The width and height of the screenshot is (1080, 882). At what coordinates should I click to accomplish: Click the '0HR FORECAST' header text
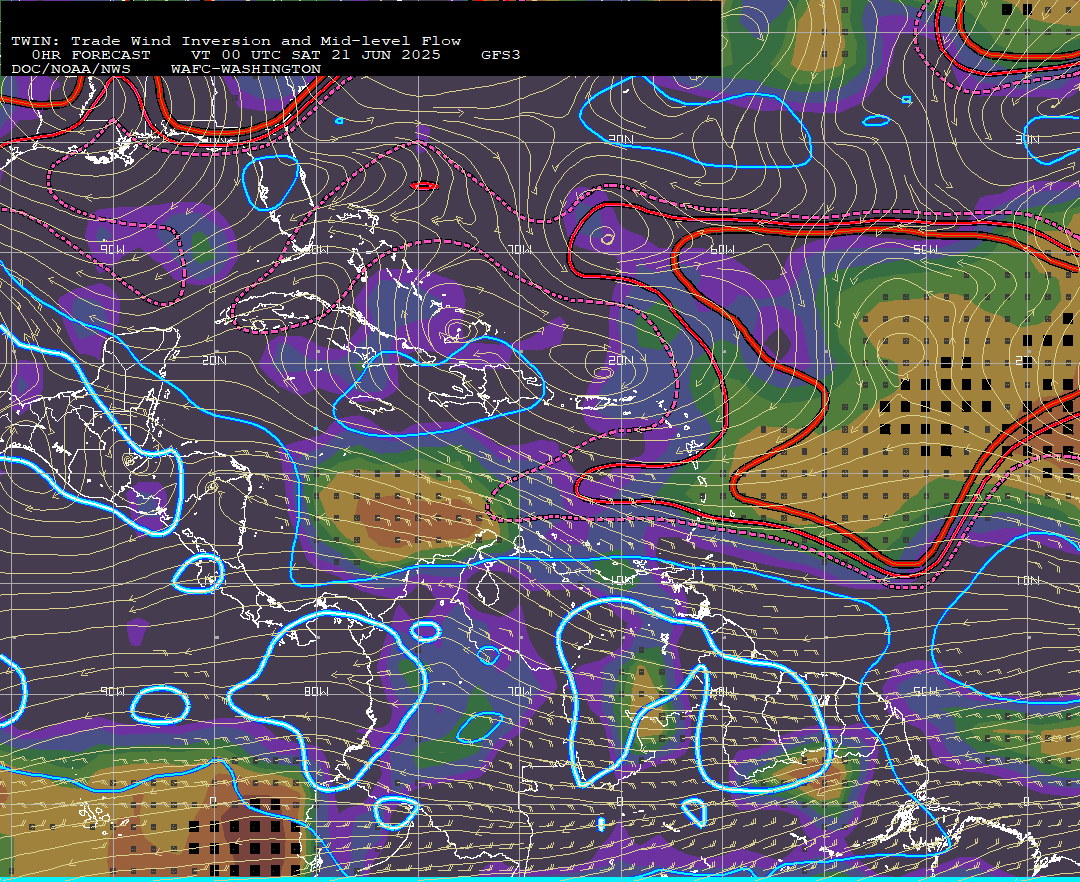(90, 55)
